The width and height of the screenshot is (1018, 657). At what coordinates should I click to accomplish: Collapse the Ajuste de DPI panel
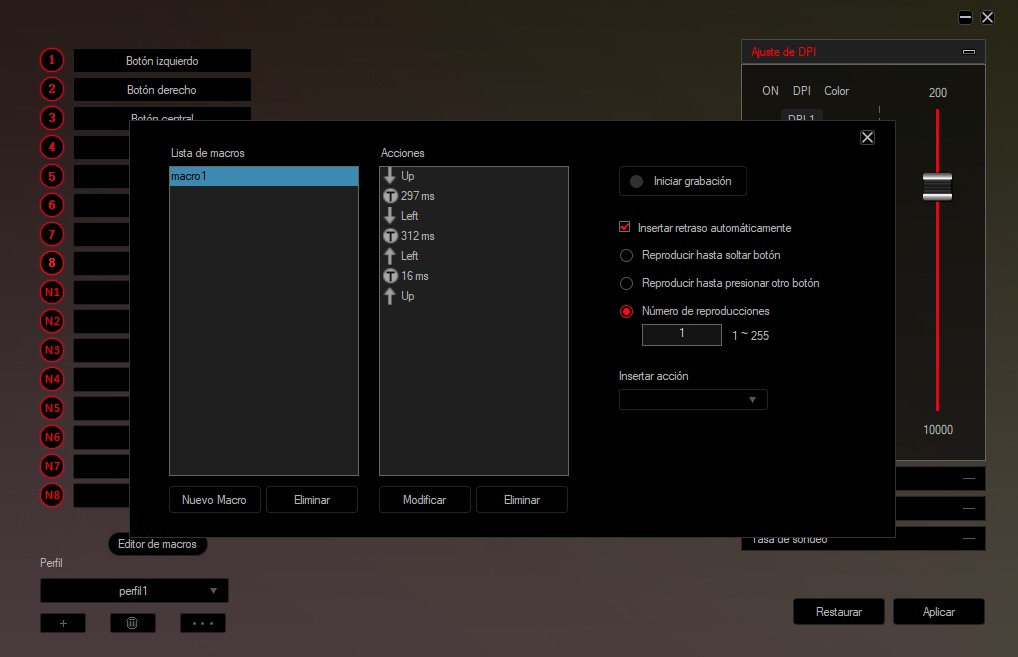tap(969, 52)
